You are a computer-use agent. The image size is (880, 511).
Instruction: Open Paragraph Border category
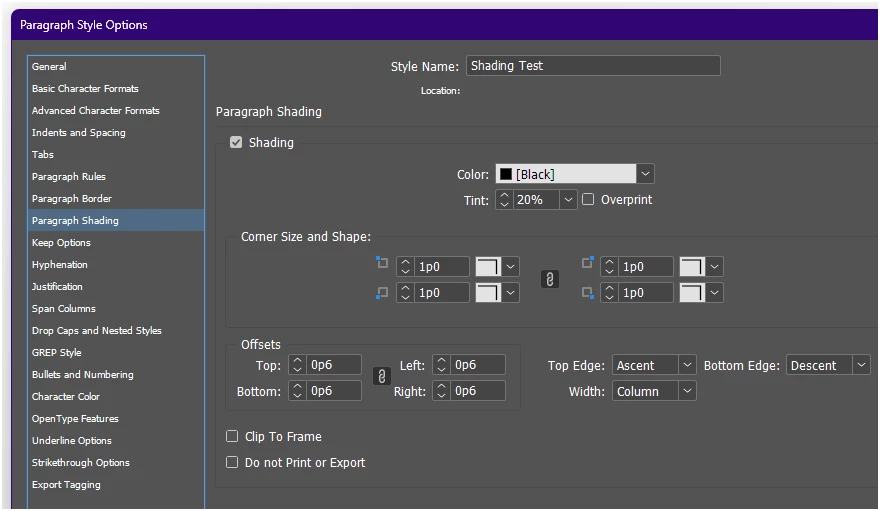pos(116,199)
